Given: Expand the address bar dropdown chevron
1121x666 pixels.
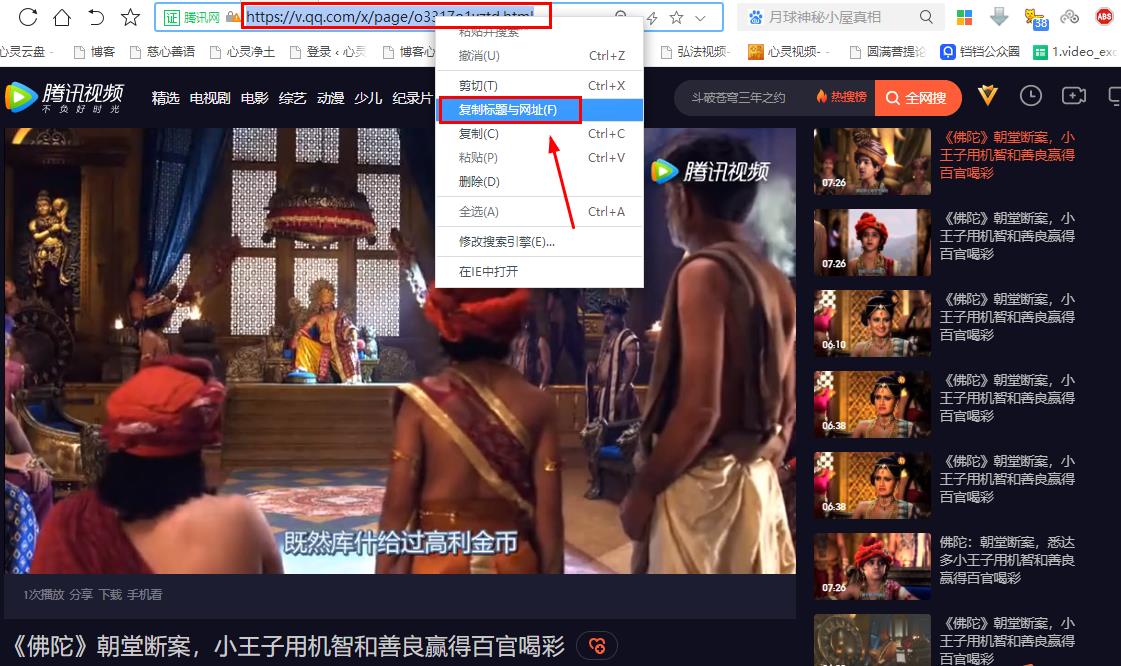Looking at the screenshot, I should click(701, 18).
